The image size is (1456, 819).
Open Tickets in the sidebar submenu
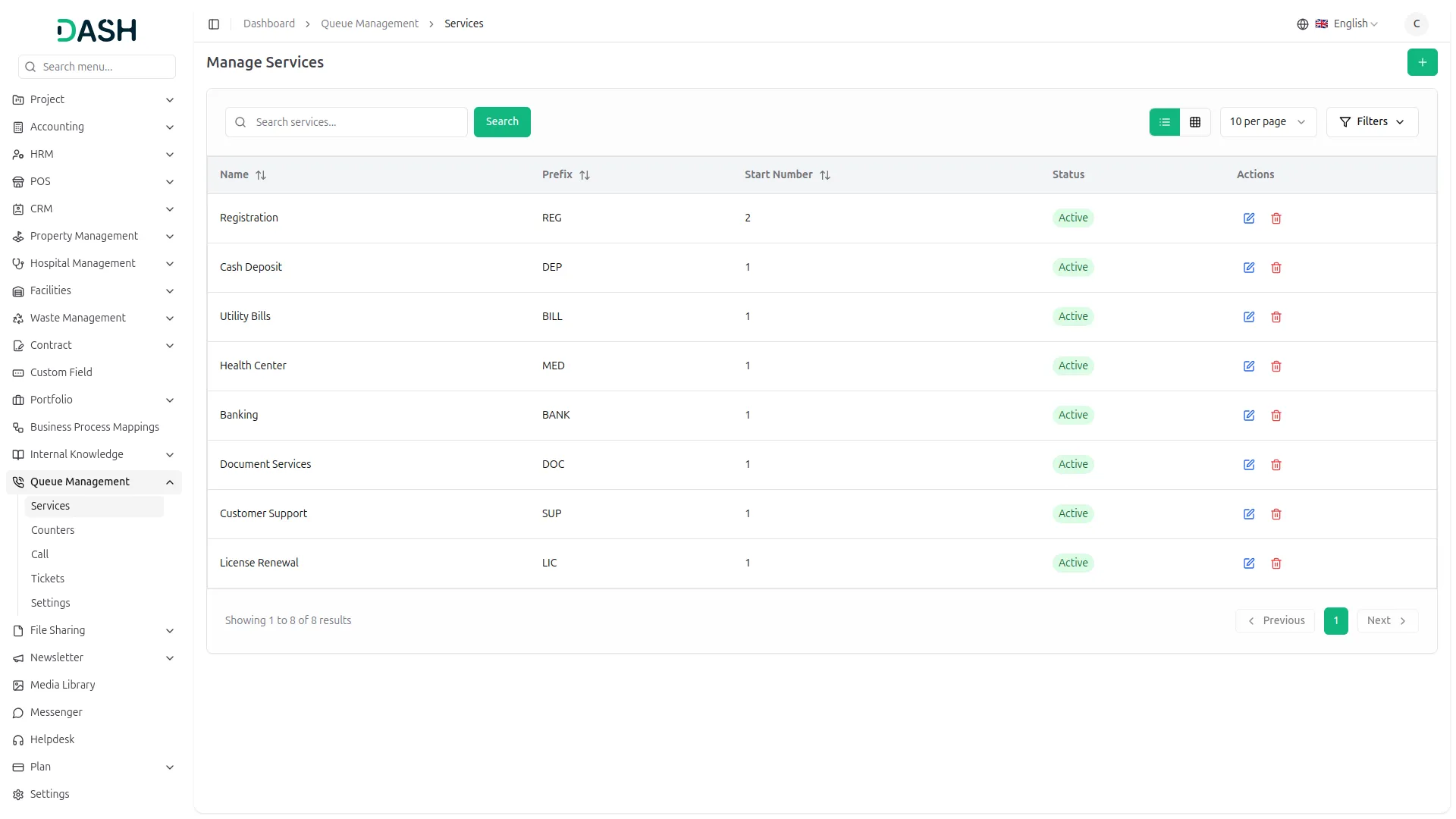(x=48, y=579)
